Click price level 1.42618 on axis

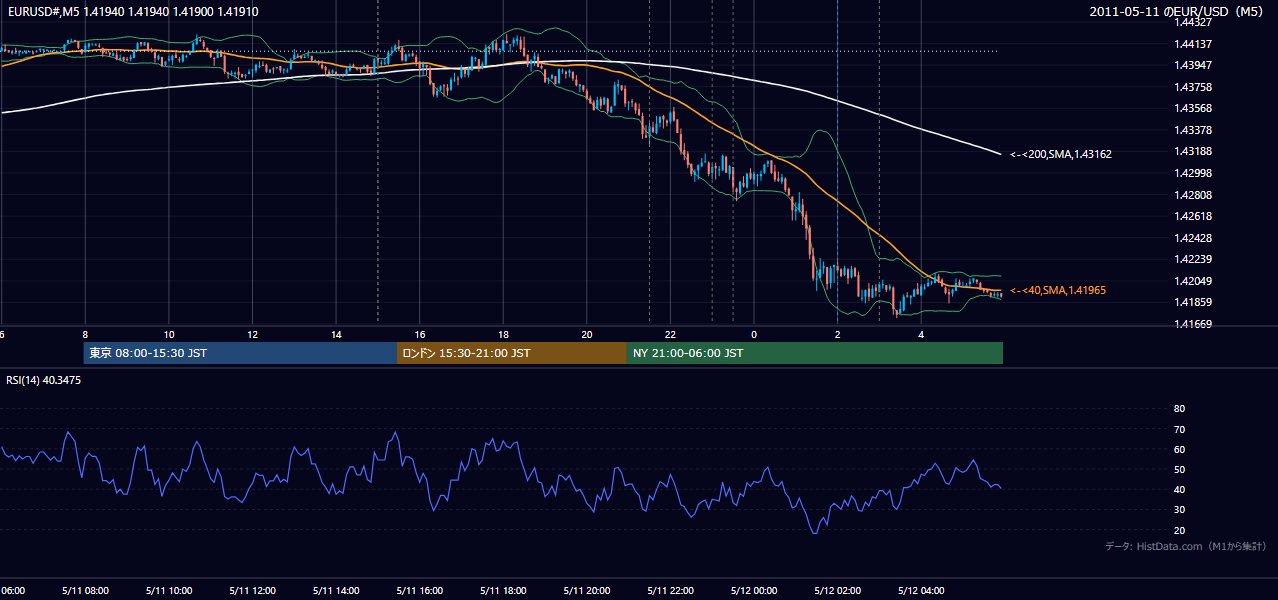point(1192,216)
